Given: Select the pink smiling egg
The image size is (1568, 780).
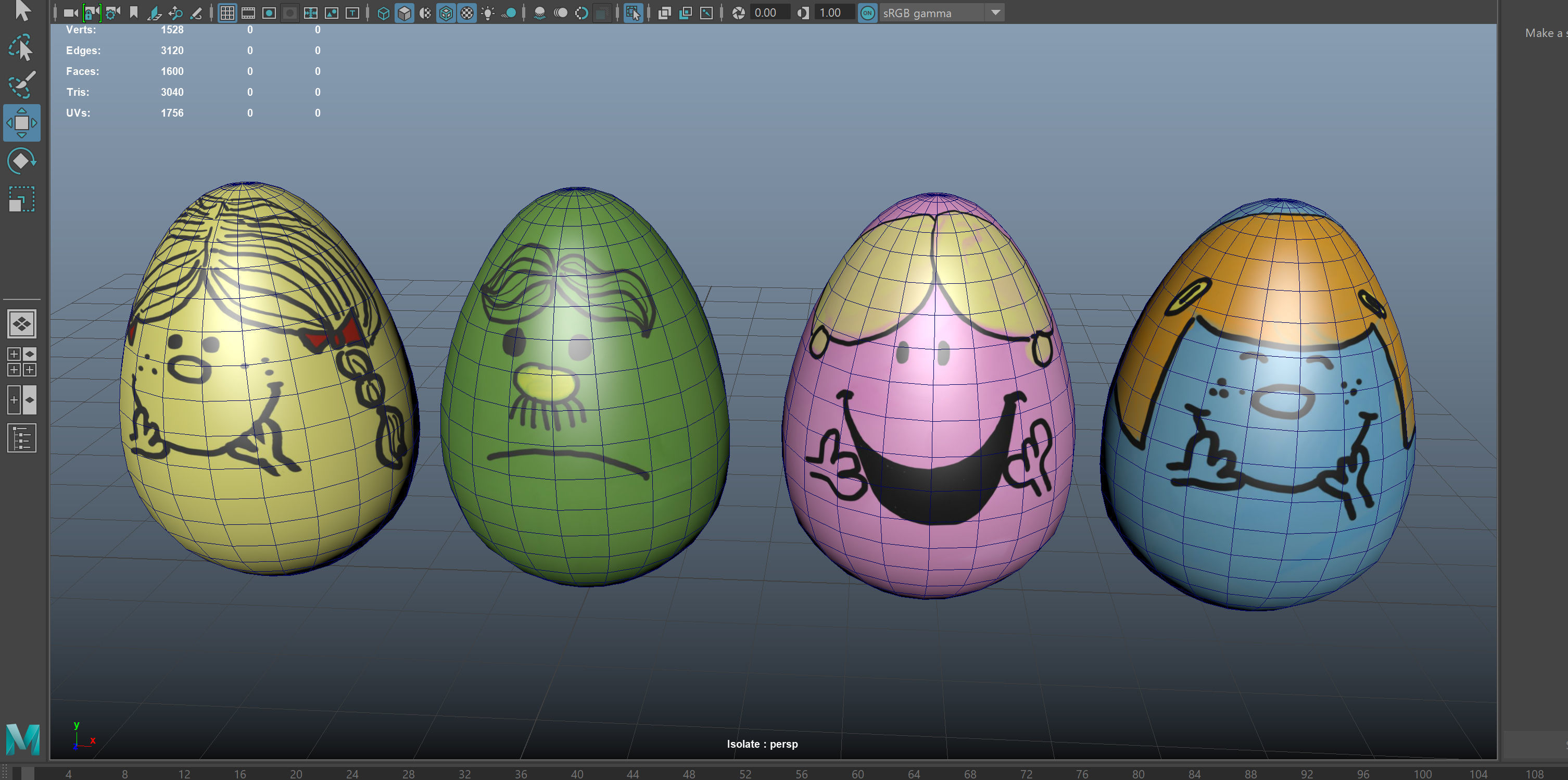Looking at the screenshot, I should (x=928, y=396).
